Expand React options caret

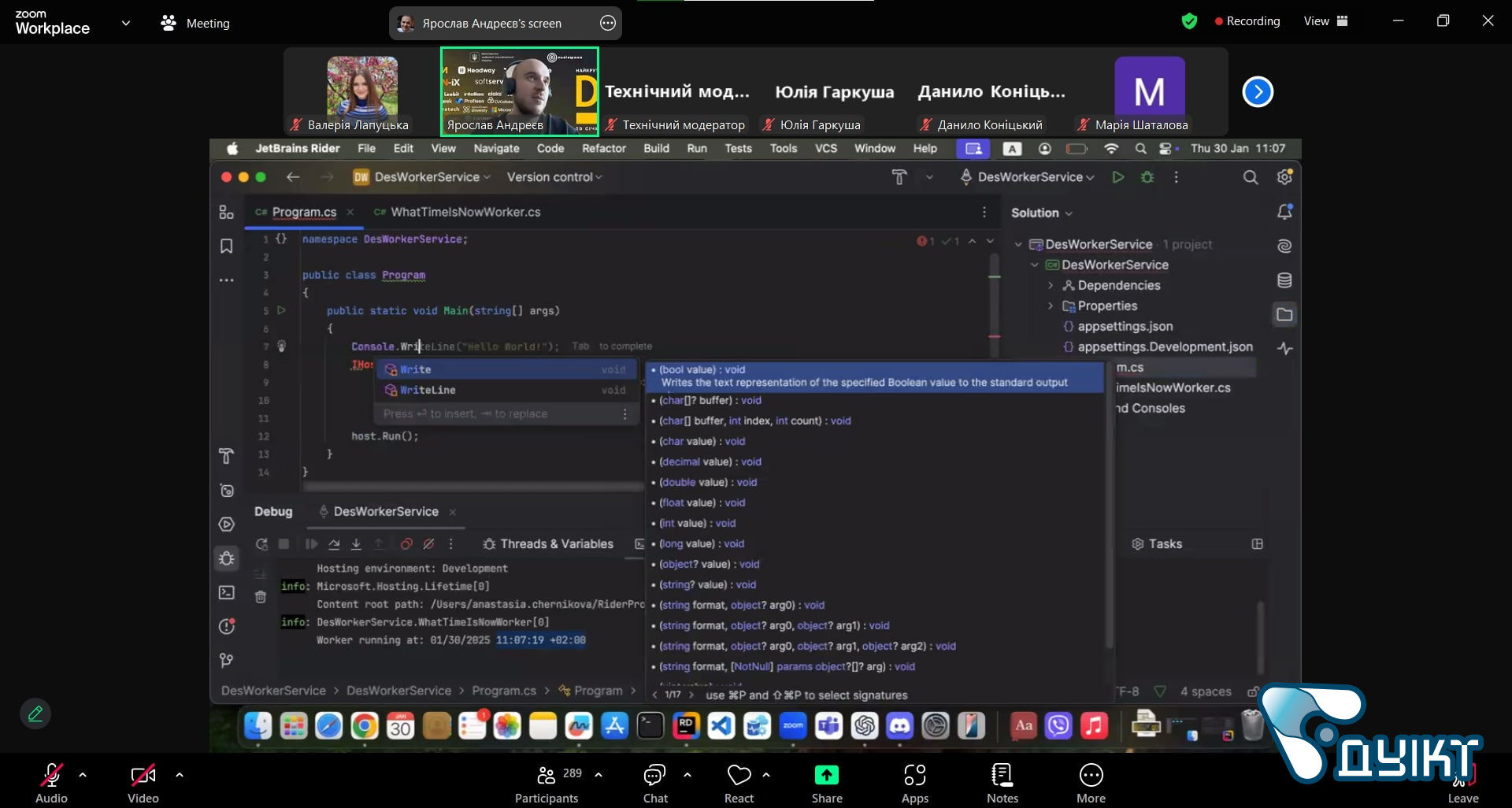[x=766, y=775]
